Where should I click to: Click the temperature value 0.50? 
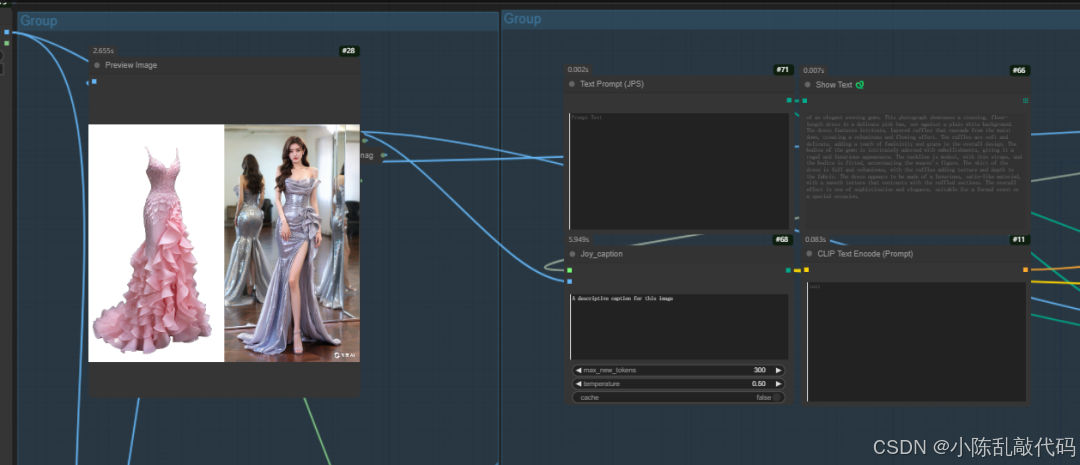point(758,384)
